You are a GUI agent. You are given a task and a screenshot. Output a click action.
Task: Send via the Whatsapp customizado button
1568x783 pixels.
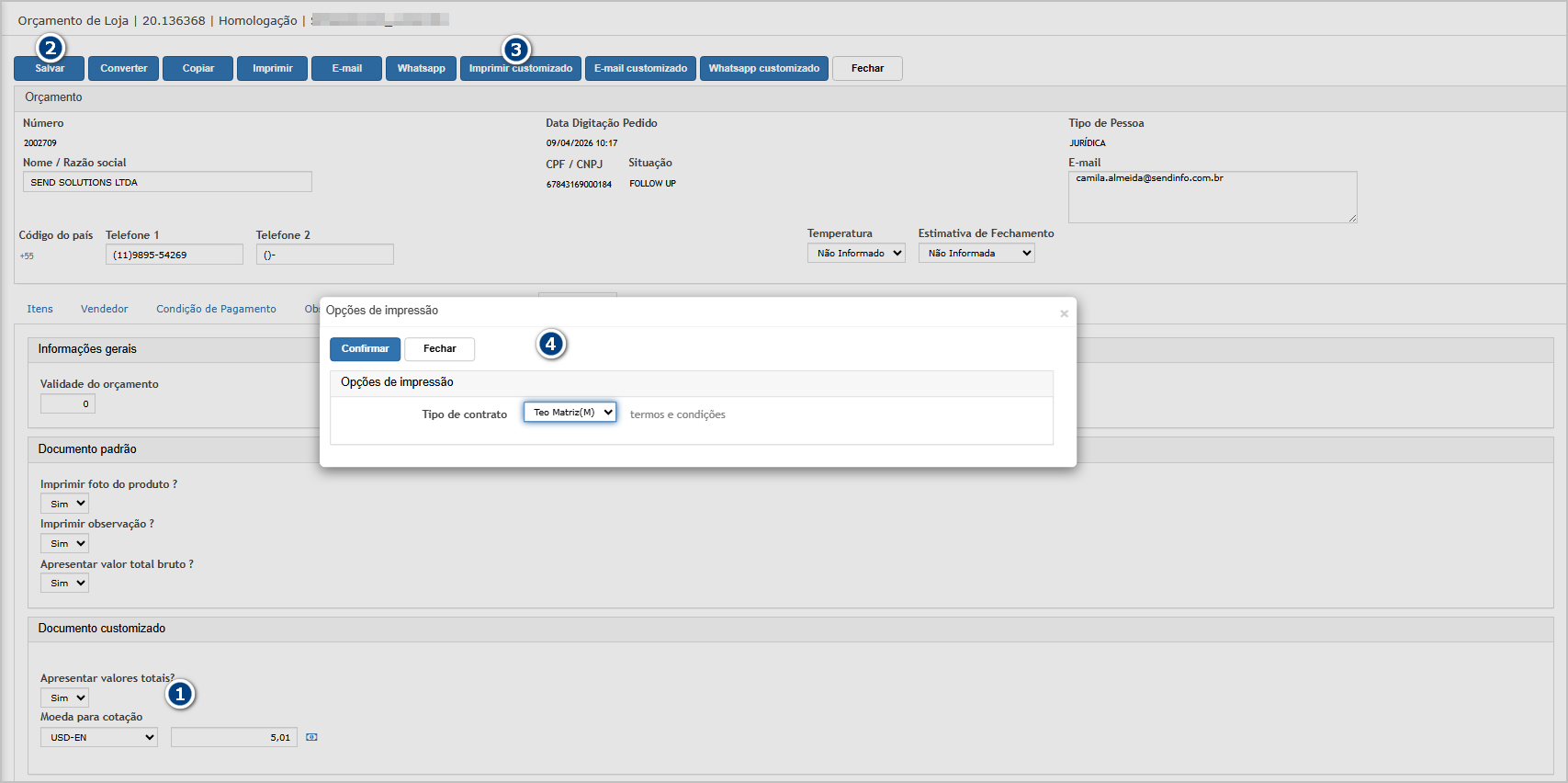(x=763, y=69)
